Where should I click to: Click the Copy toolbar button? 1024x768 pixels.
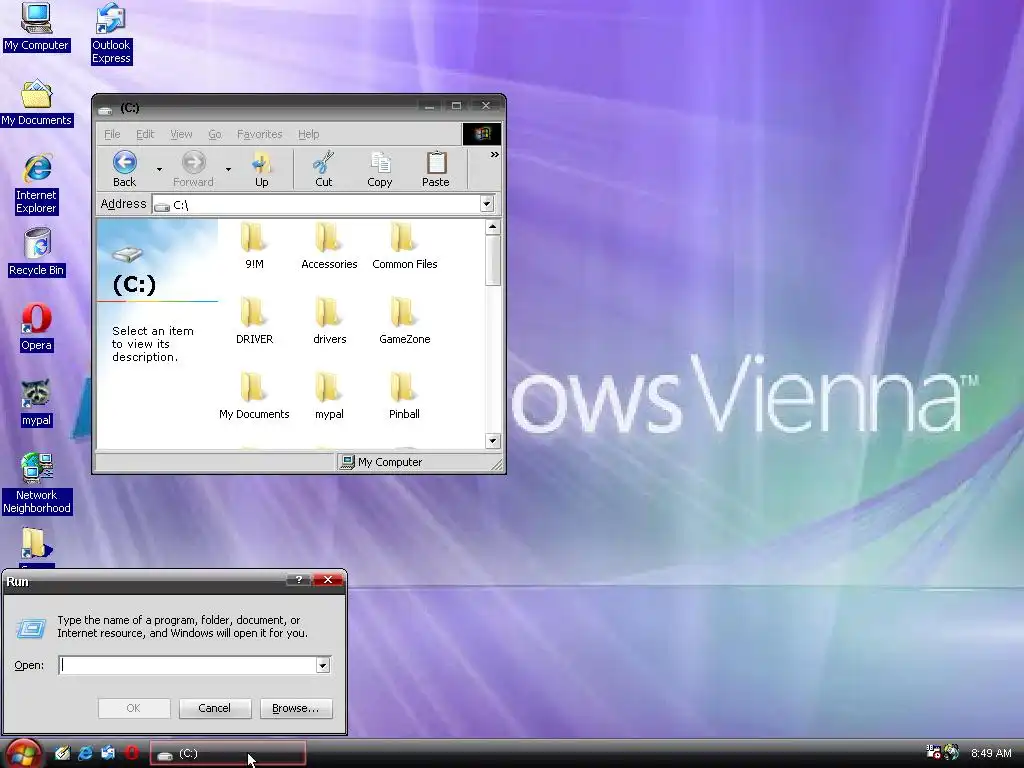[379, 169]
